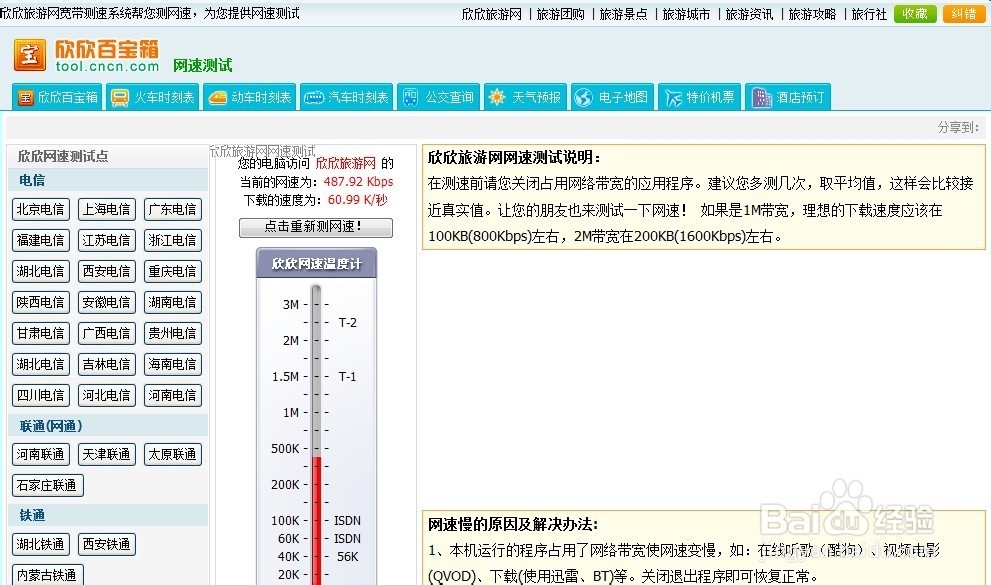
Task: Click the bullet train icon in 动车时刻表 tab
Action: [217, 98]
